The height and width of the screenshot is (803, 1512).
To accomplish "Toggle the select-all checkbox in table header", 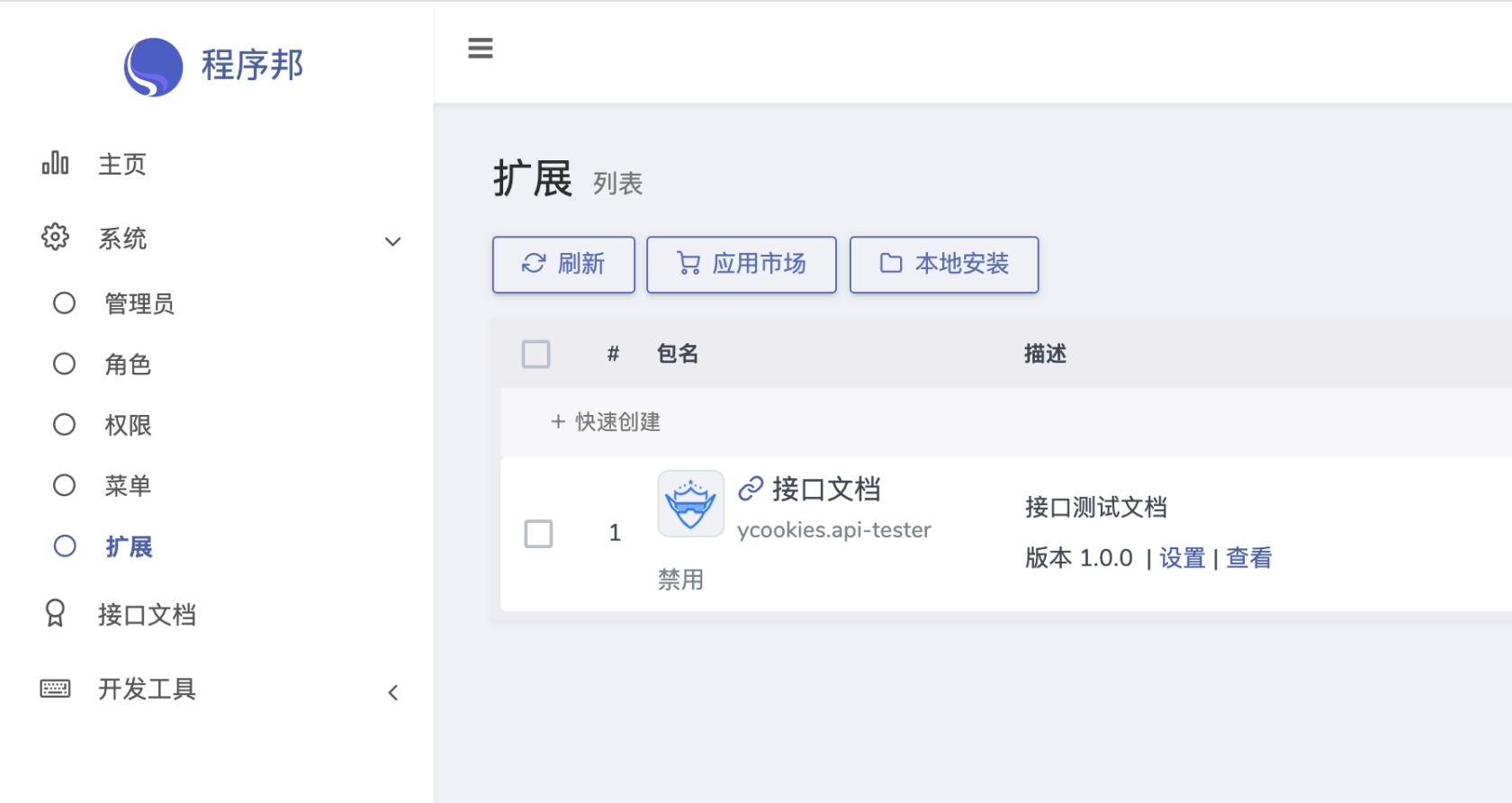I will tap(536, 354).
